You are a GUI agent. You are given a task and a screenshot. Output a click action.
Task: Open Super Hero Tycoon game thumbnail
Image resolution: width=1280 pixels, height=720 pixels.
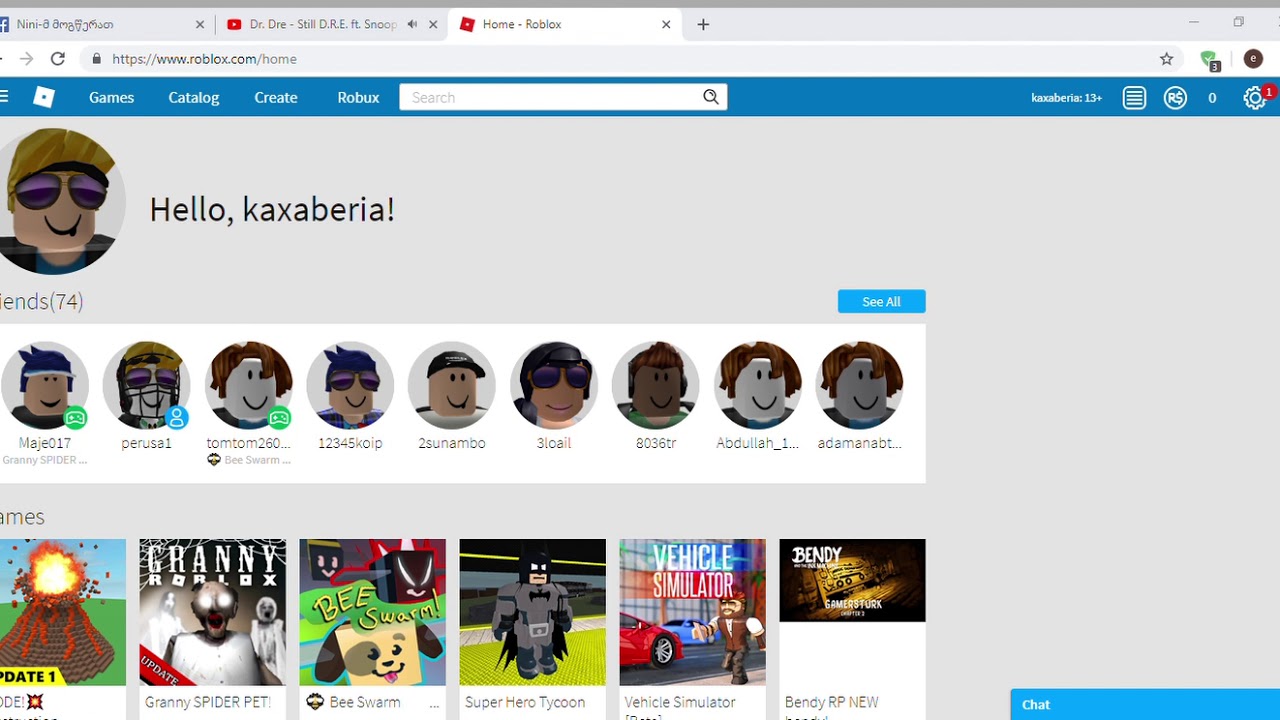point(532,612)
